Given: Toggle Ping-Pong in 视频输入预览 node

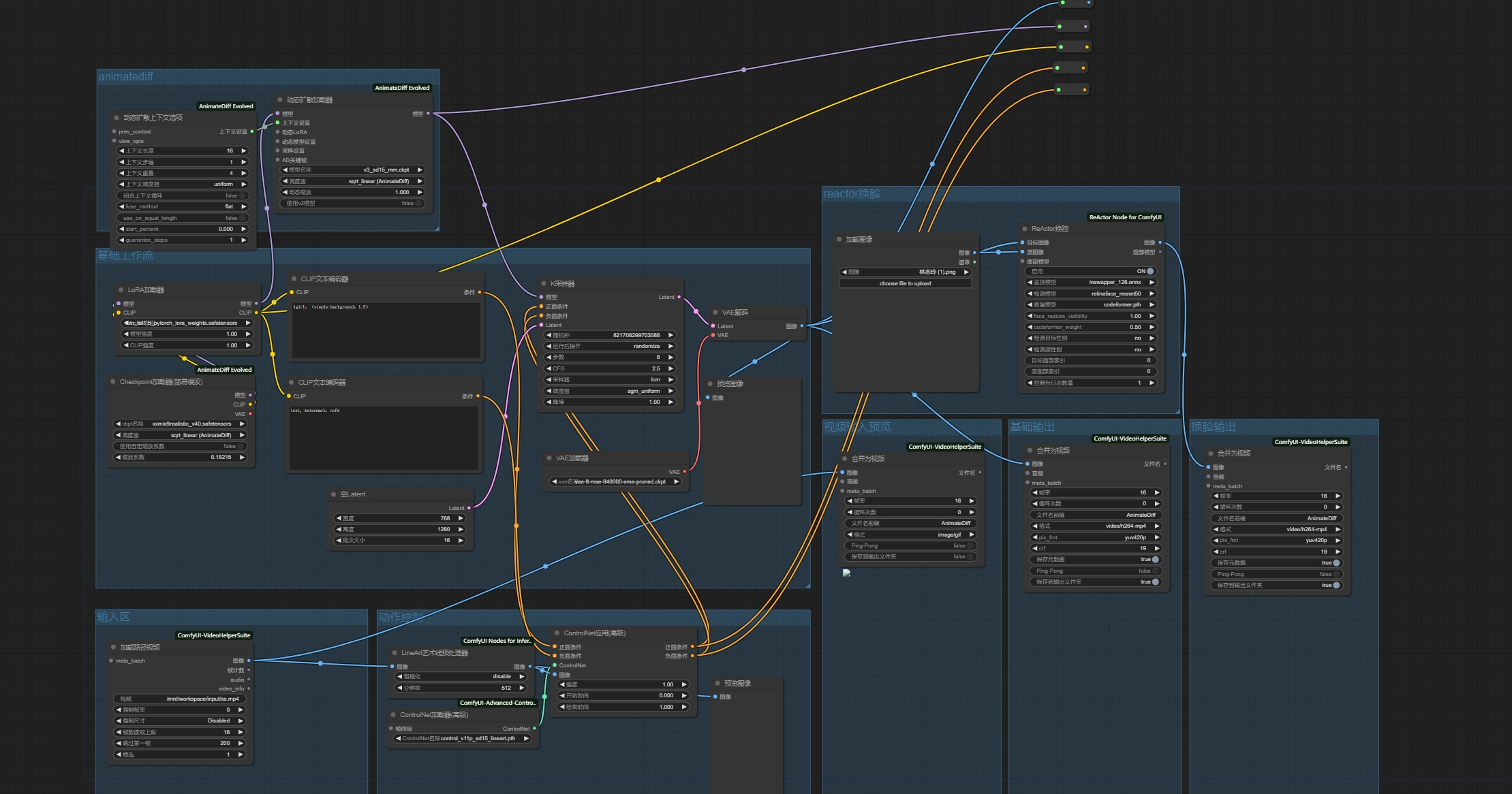Looking at the screenshot, I should (x=911, y=546).
